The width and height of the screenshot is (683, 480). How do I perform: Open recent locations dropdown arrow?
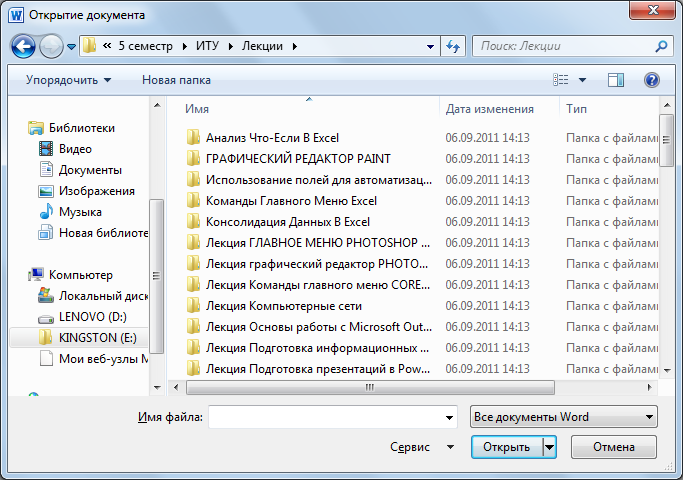(x=72, y=46)
